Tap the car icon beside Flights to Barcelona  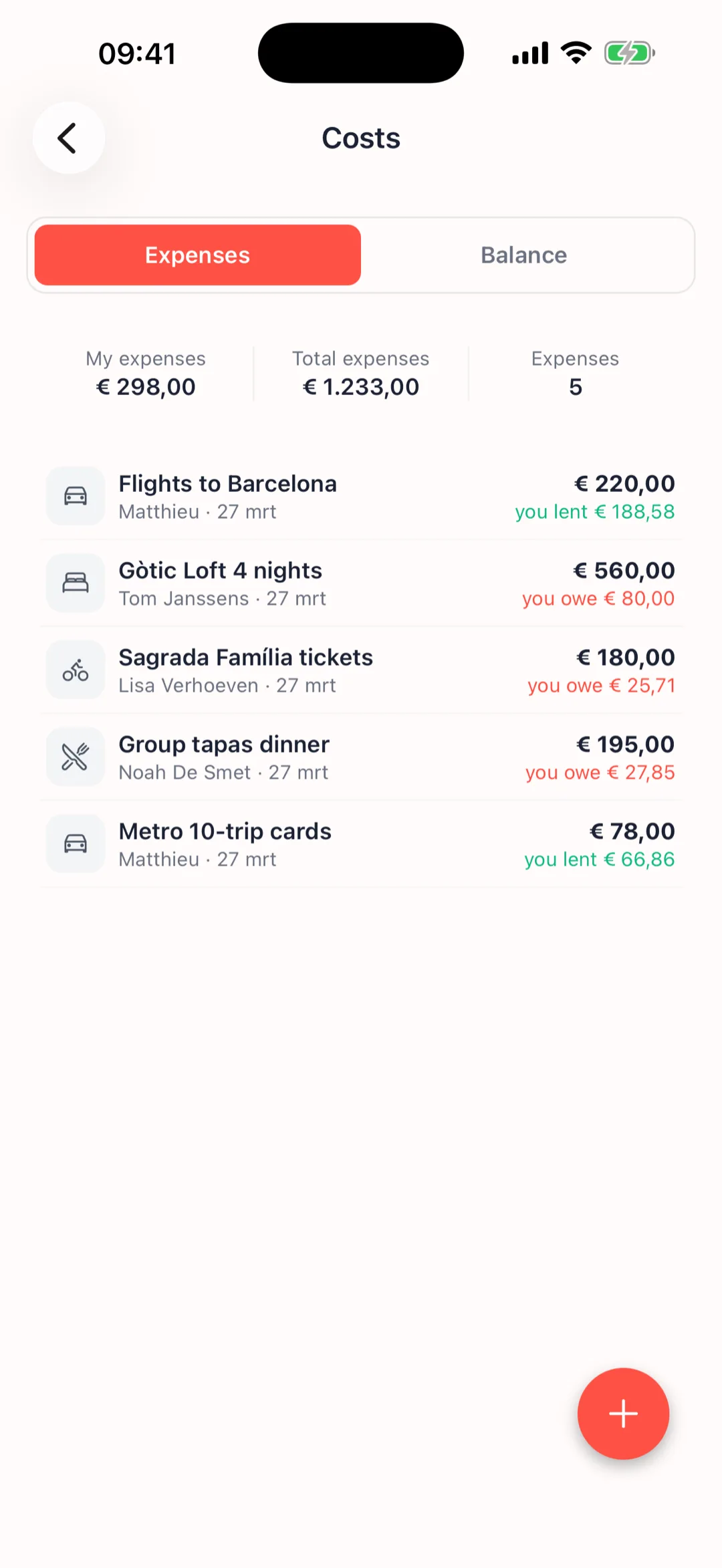coord(76,496)
